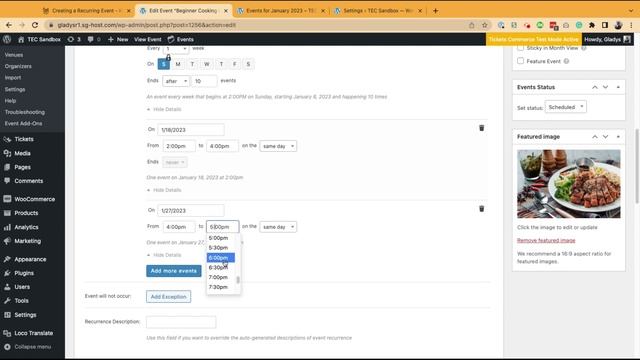Go forward using browser forward arrow
Viewport: 640px width, 360px height.
22,25
